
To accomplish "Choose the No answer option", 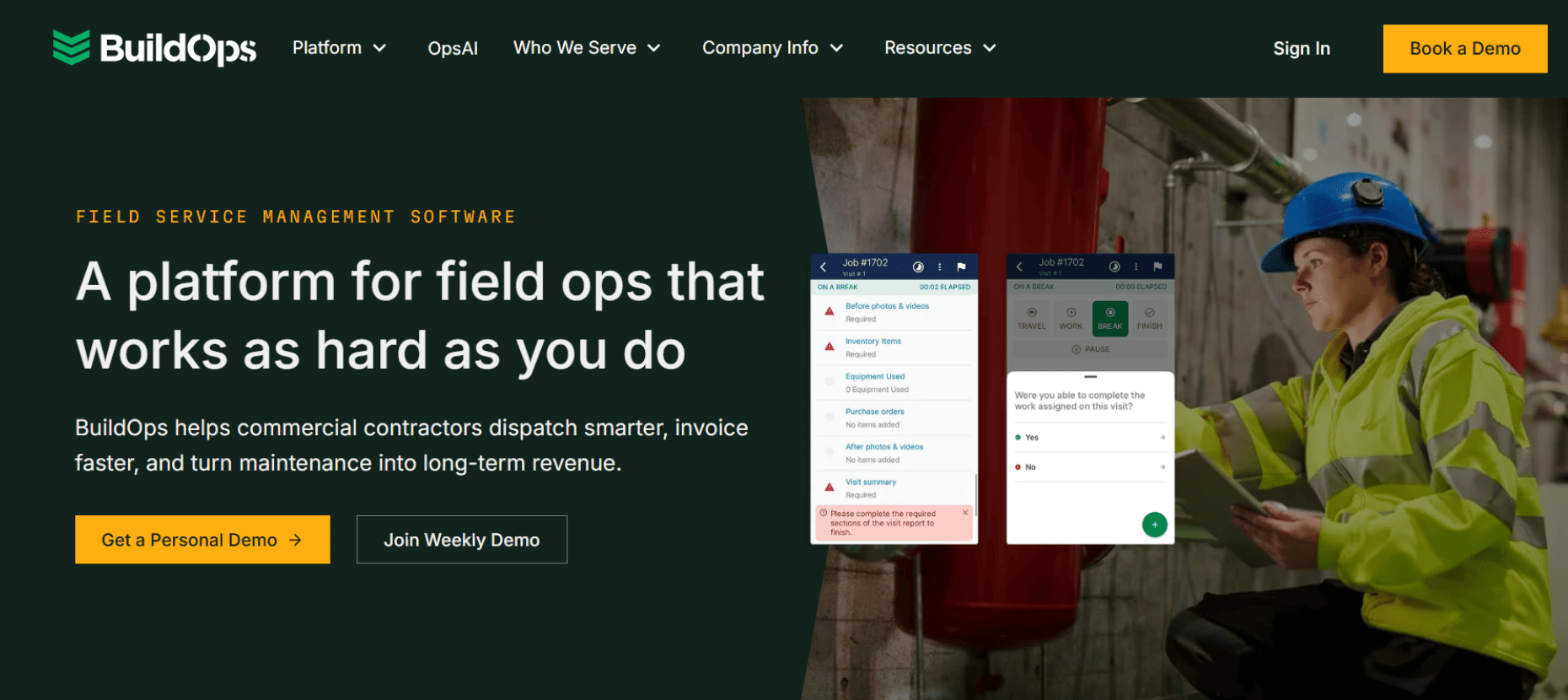I will [1090, 466].
